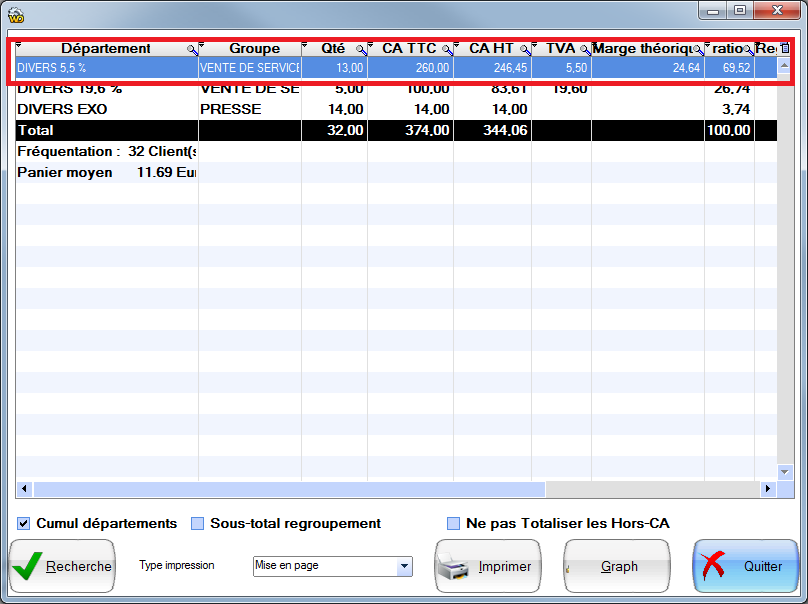Viewport: 808px width, 604px height.
Task: Open the Graph button
Action: (617, 566)
